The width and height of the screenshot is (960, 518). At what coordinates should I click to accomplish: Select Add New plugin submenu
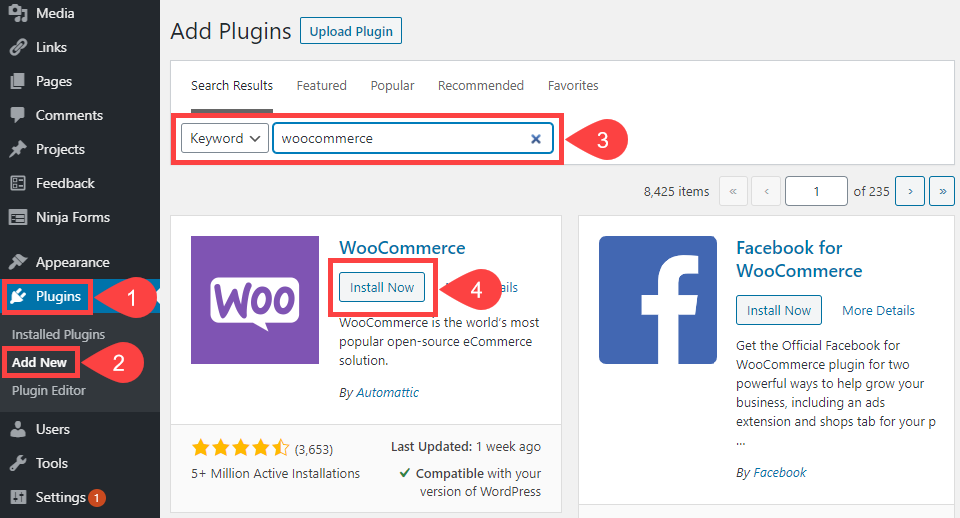pos(39,362)
